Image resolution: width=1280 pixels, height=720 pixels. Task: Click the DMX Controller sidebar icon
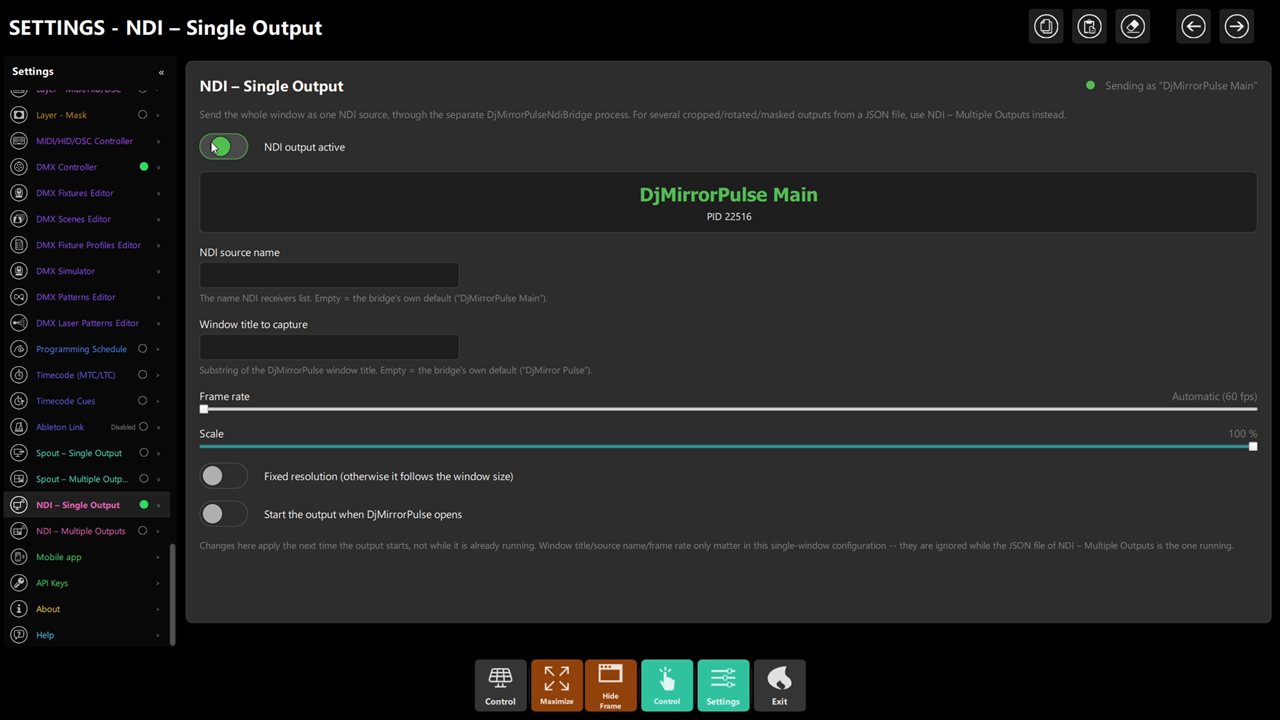point(18,167)
